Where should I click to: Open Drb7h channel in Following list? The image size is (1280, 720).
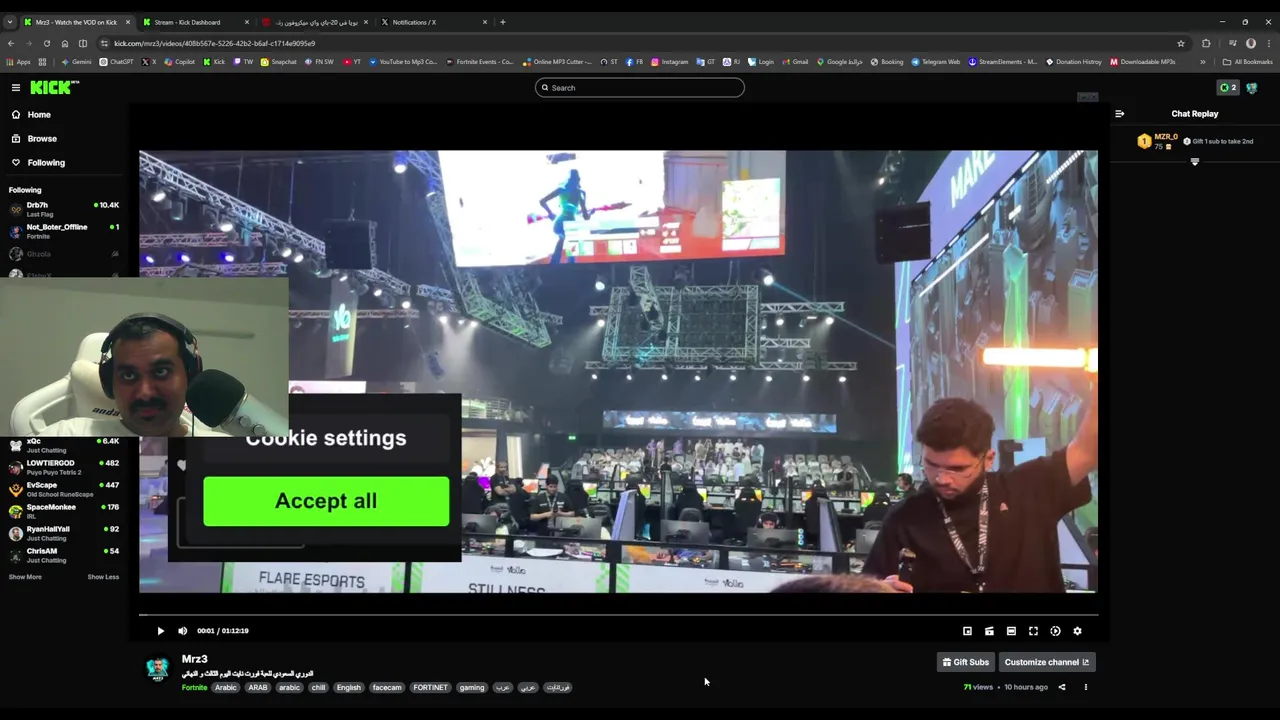tap(63, 209)
